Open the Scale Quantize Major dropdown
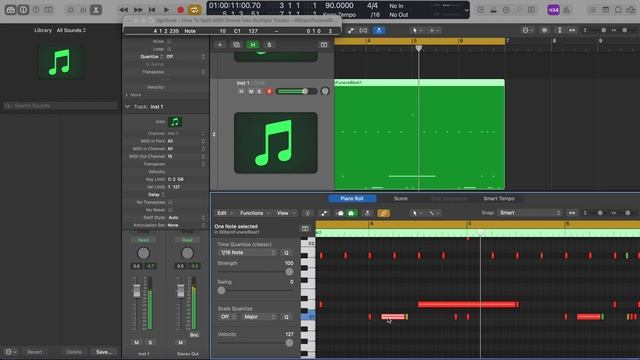 [259, 317]
